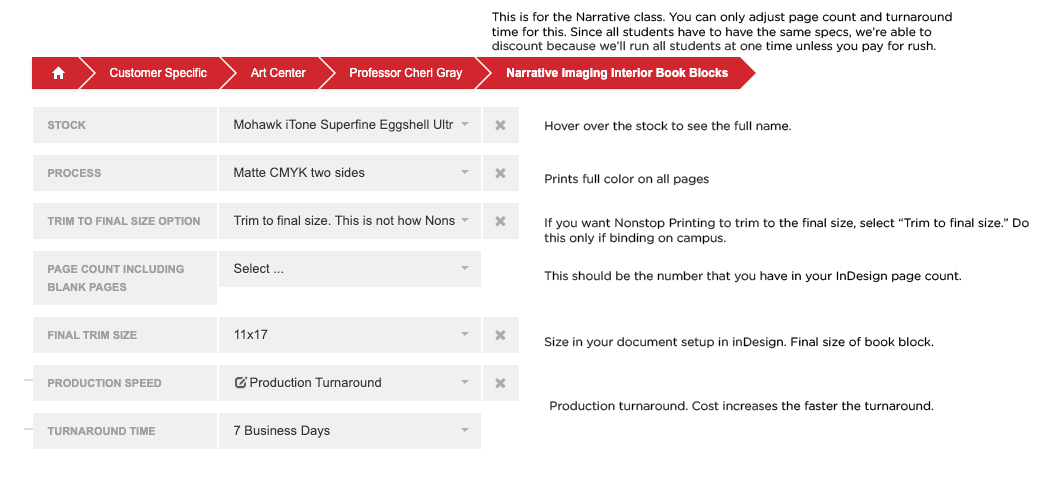Go to the home breadcrumb icon
Screen dimensions: 1044x504
tap(58, 73)
